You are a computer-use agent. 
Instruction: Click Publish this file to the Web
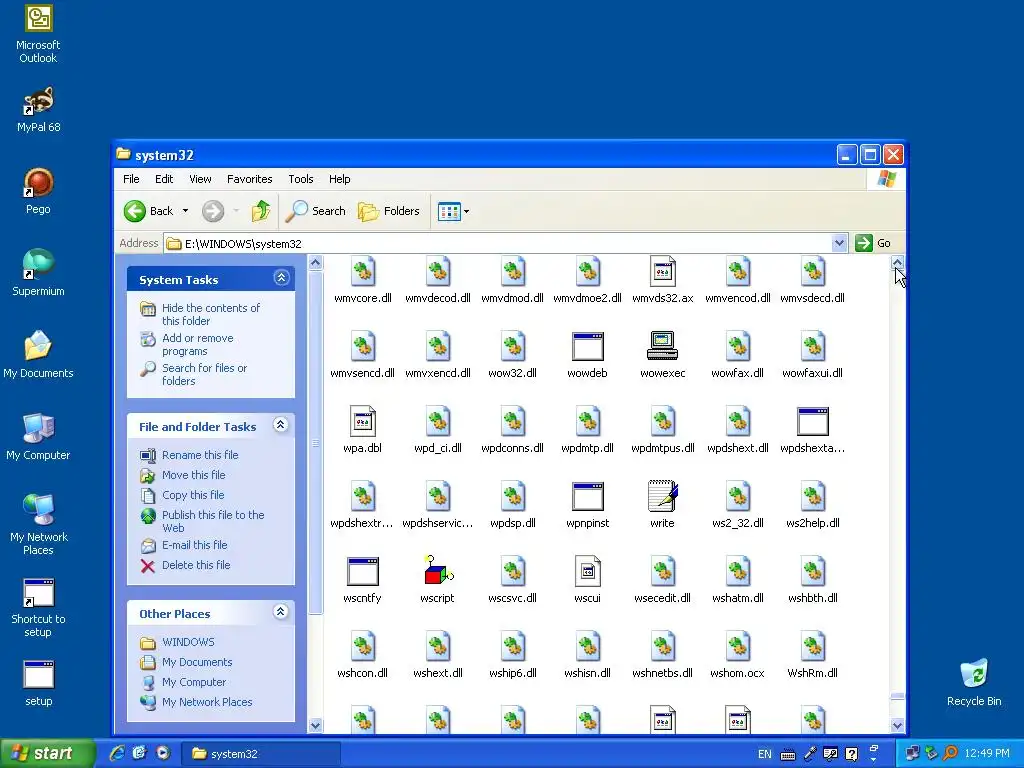(x=213, y=521)
